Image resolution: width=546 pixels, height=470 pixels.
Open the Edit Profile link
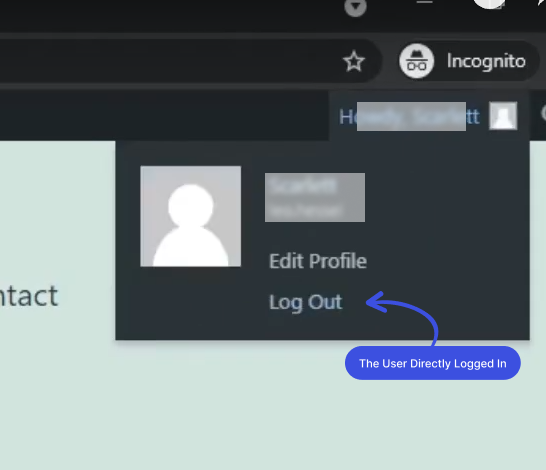point(318,261)
